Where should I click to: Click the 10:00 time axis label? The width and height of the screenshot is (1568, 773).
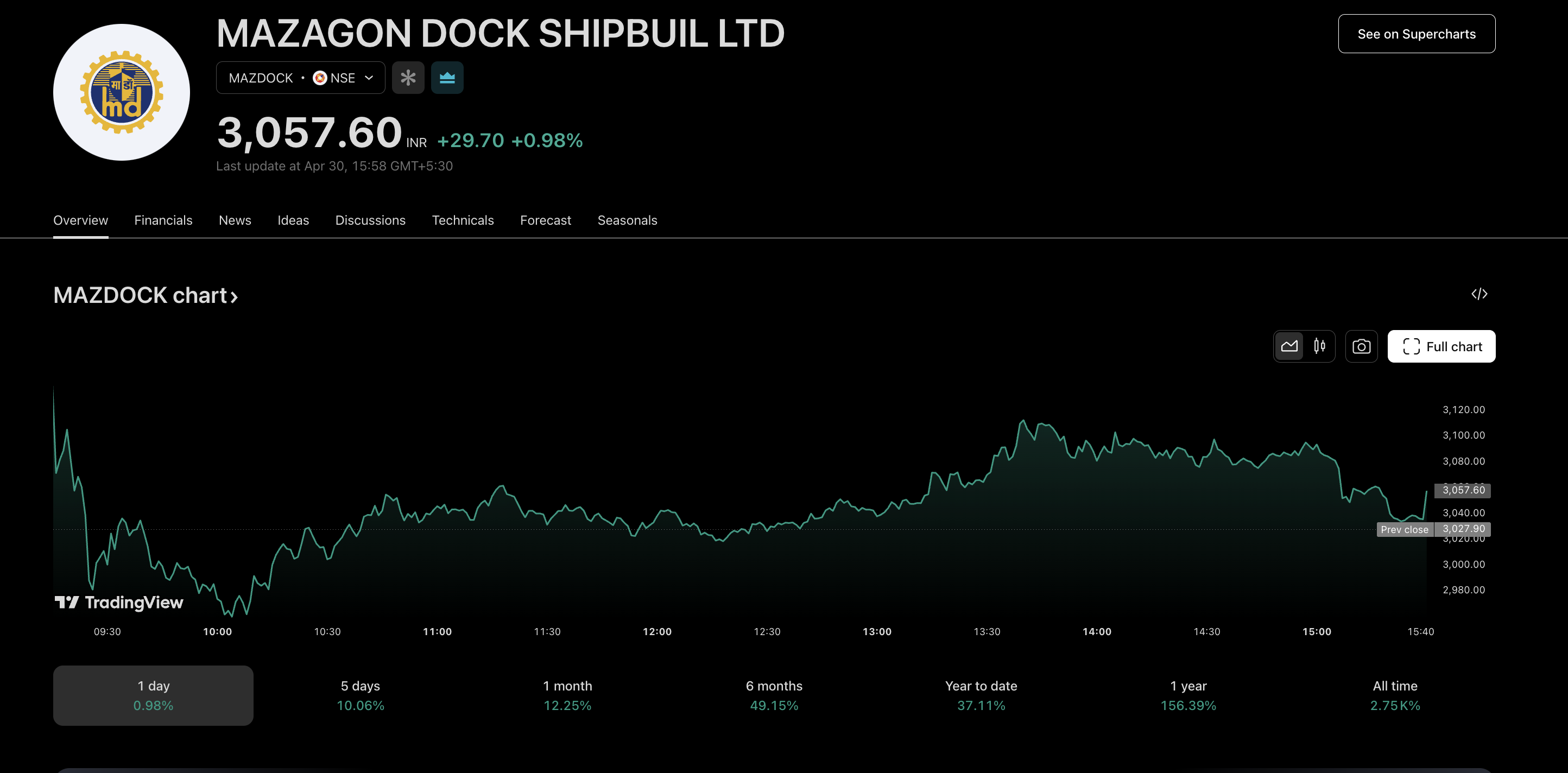217,632
